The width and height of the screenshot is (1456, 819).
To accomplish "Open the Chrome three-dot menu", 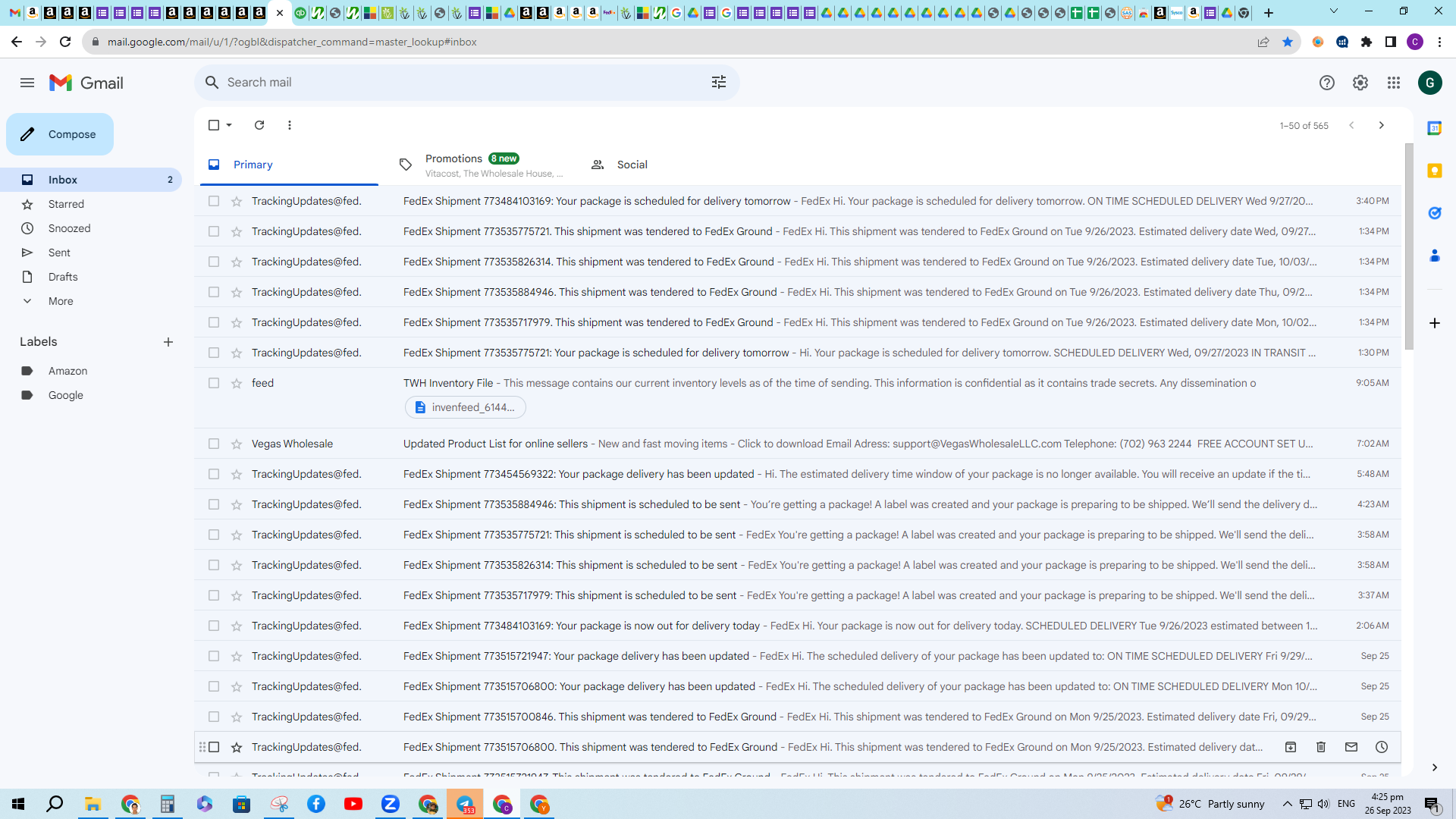I will point(1439,42).
